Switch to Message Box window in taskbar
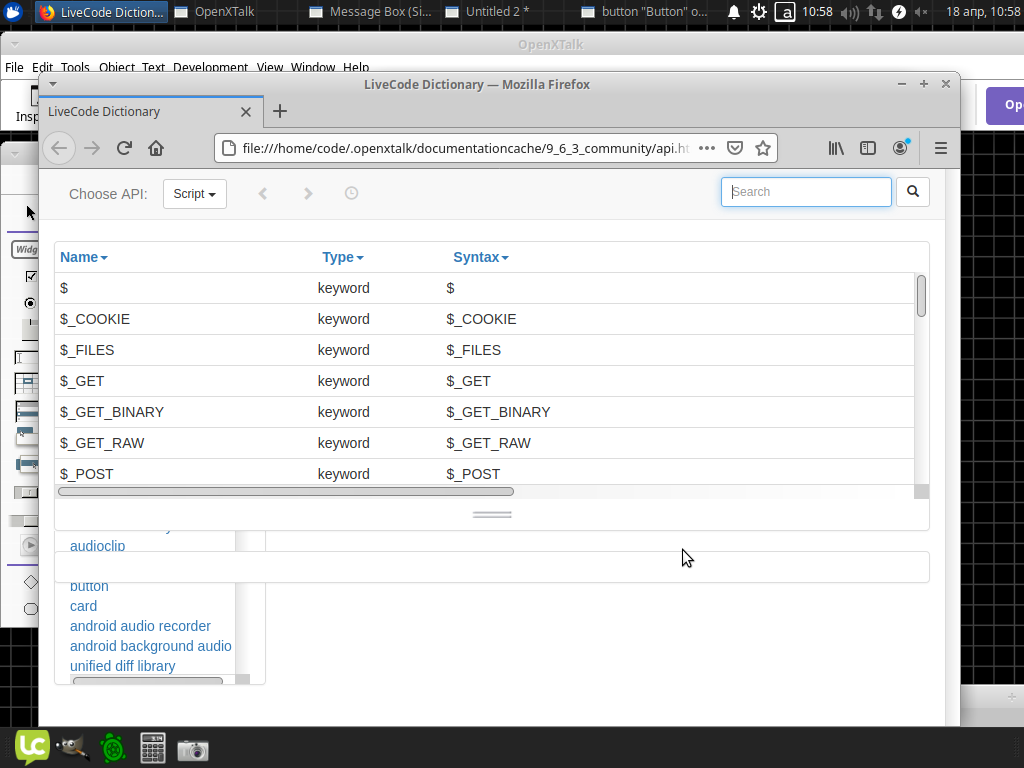Image resolution: width=1024 pixels, height=768 pixels. tap(371, 12)
